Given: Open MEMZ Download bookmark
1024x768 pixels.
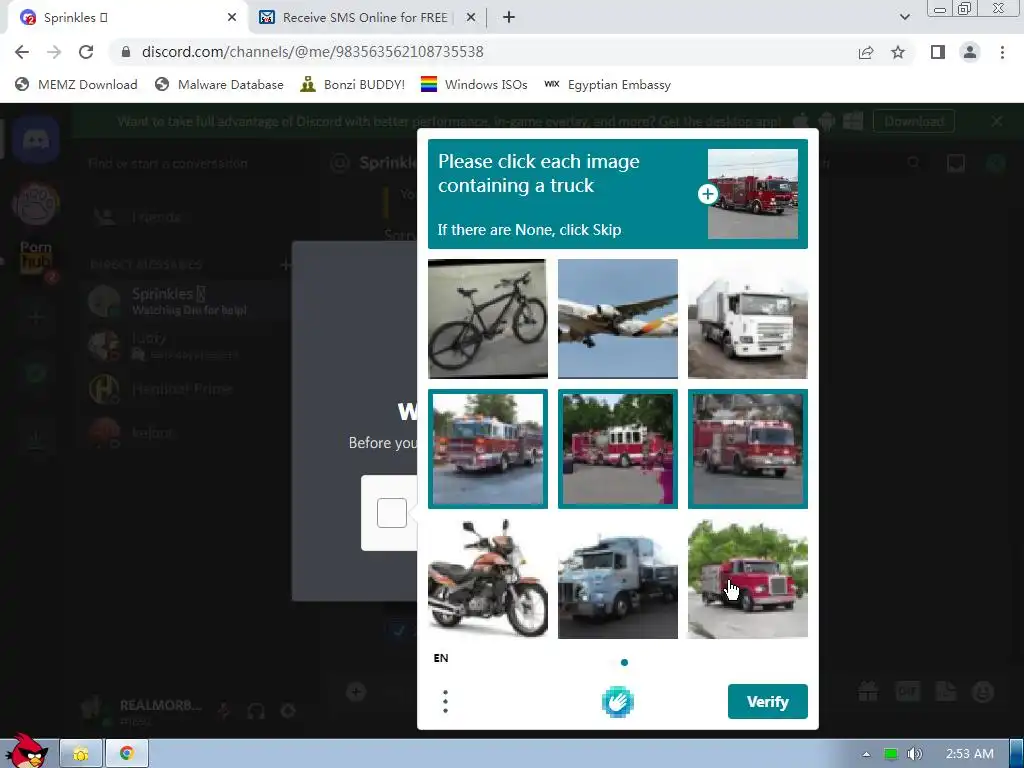Looking at the screenshot, I should (76, 84).
